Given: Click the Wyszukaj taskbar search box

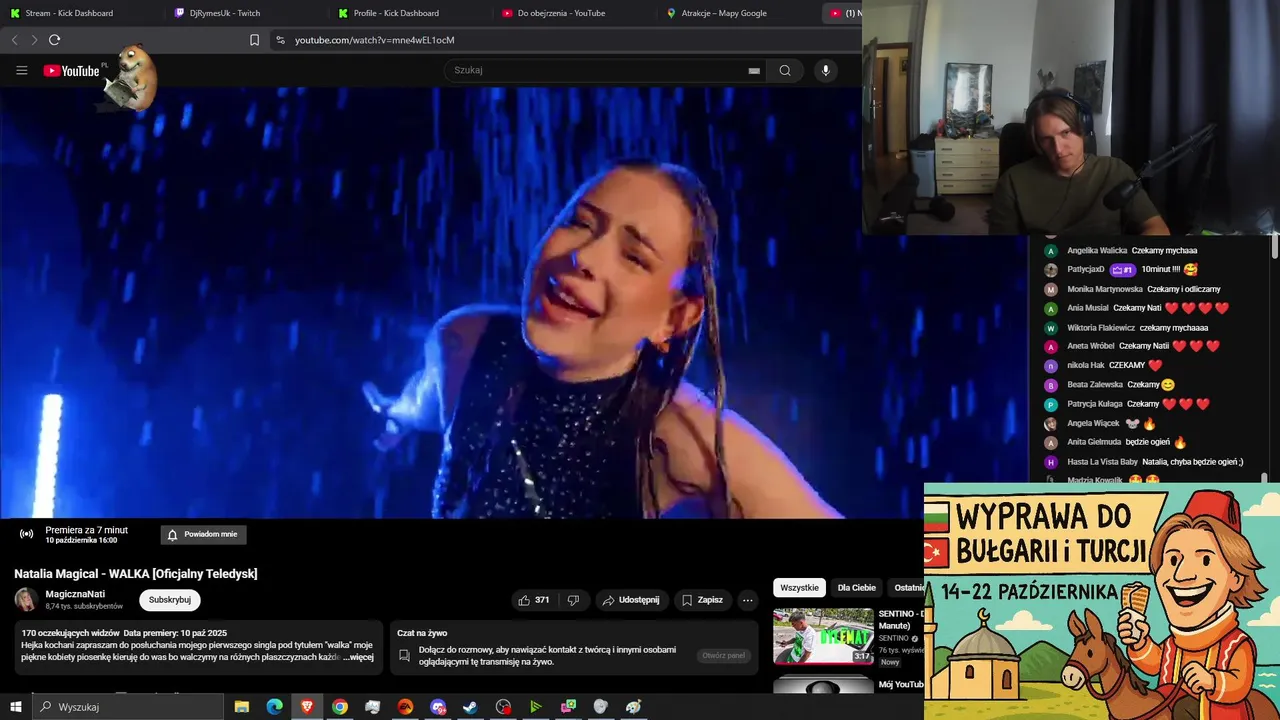Looking at the screenshot, I should coord(128,707).
